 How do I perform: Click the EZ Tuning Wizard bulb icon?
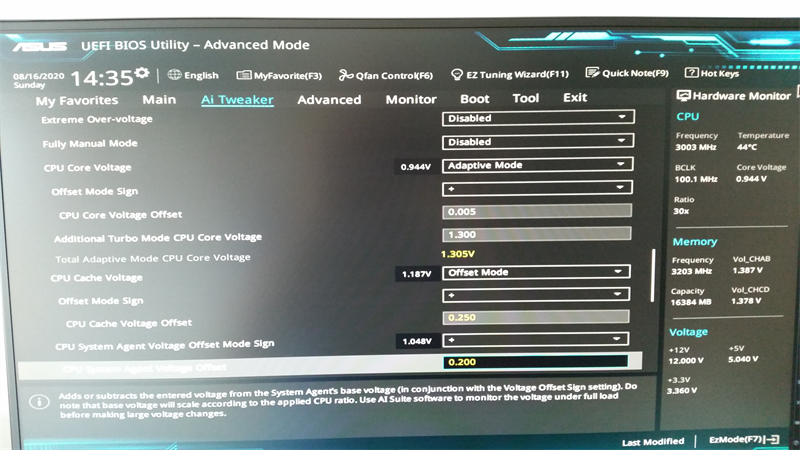(x=457, y=74)
